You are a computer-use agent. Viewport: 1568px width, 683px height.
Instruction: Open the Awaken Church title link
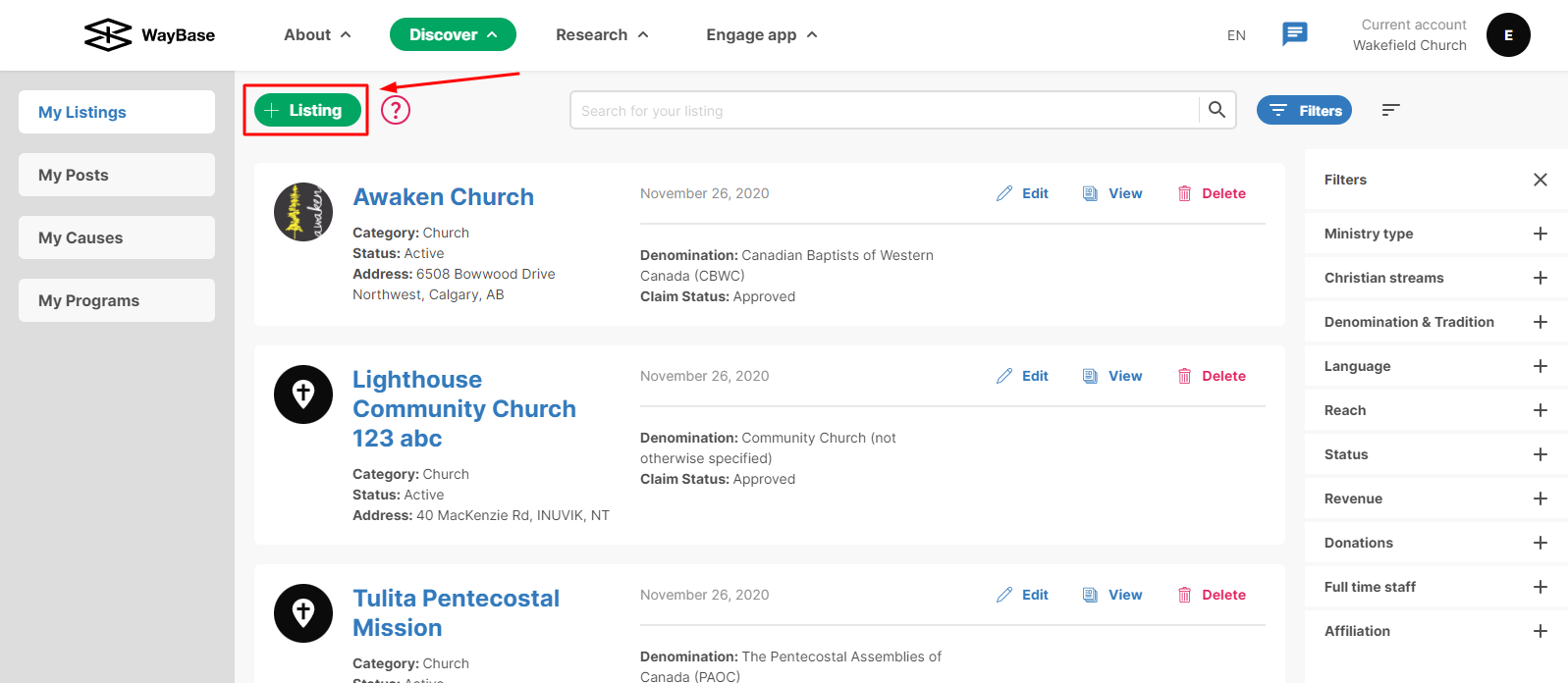click(x=444, y=197)
